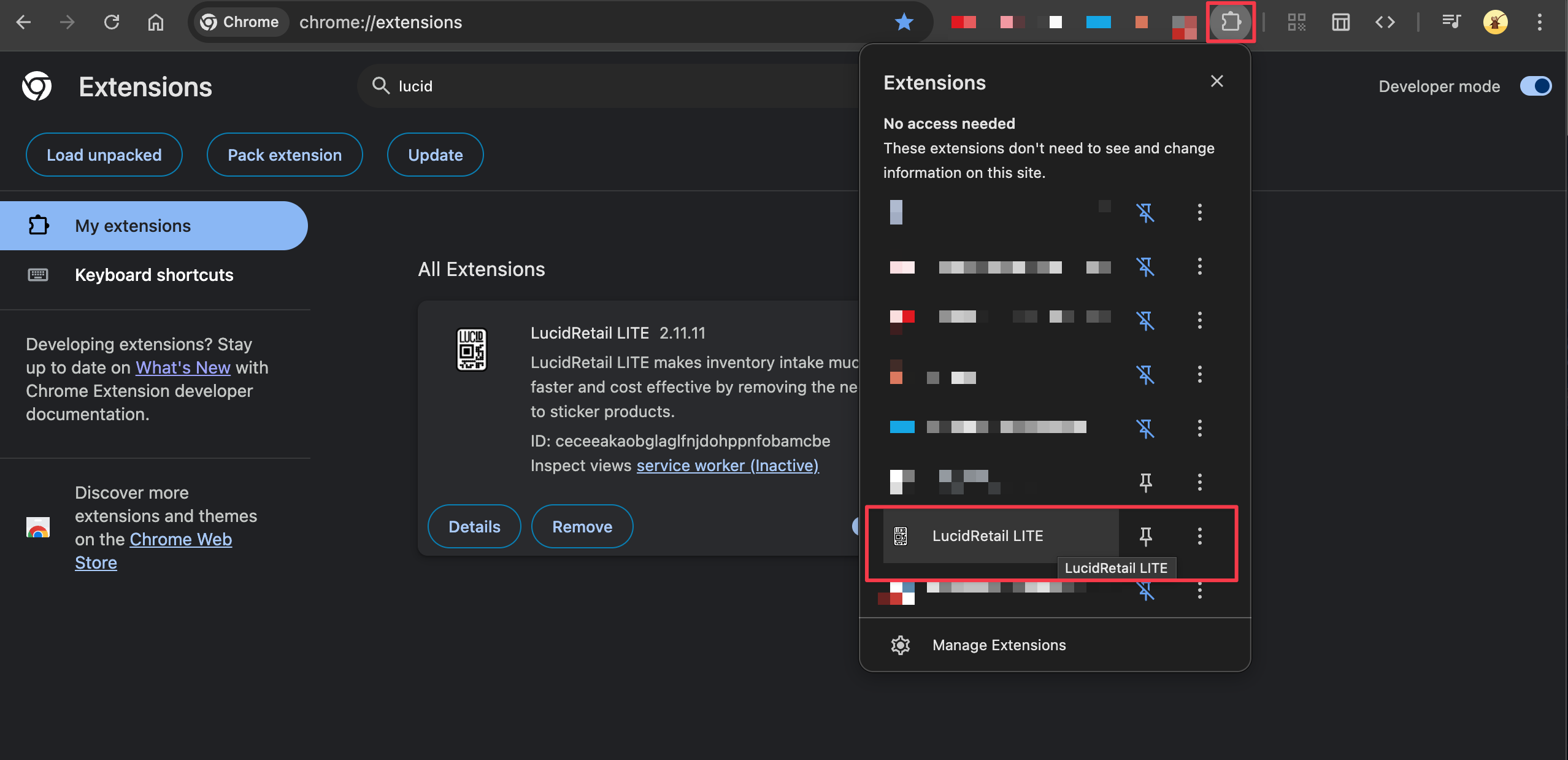This screenshot has width=1568, height=760.
Task: Open options menu for the first listed extension
Action: point(1200,213)
